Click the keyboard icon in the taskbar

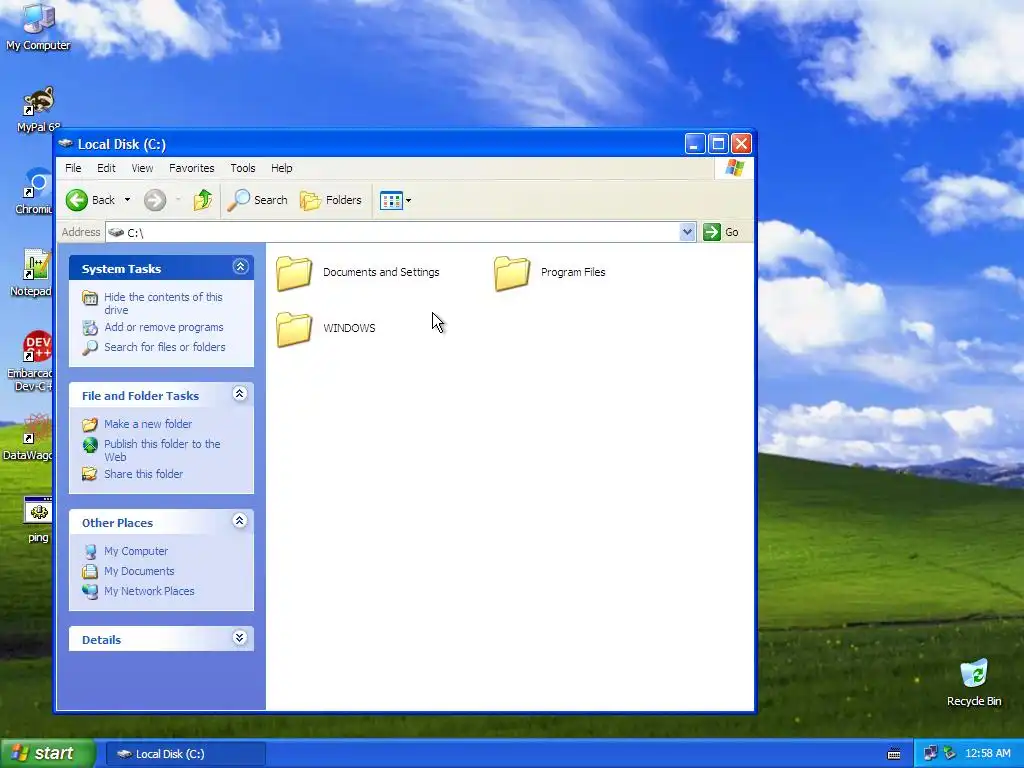pyautogui.click(x=894, y=754)
